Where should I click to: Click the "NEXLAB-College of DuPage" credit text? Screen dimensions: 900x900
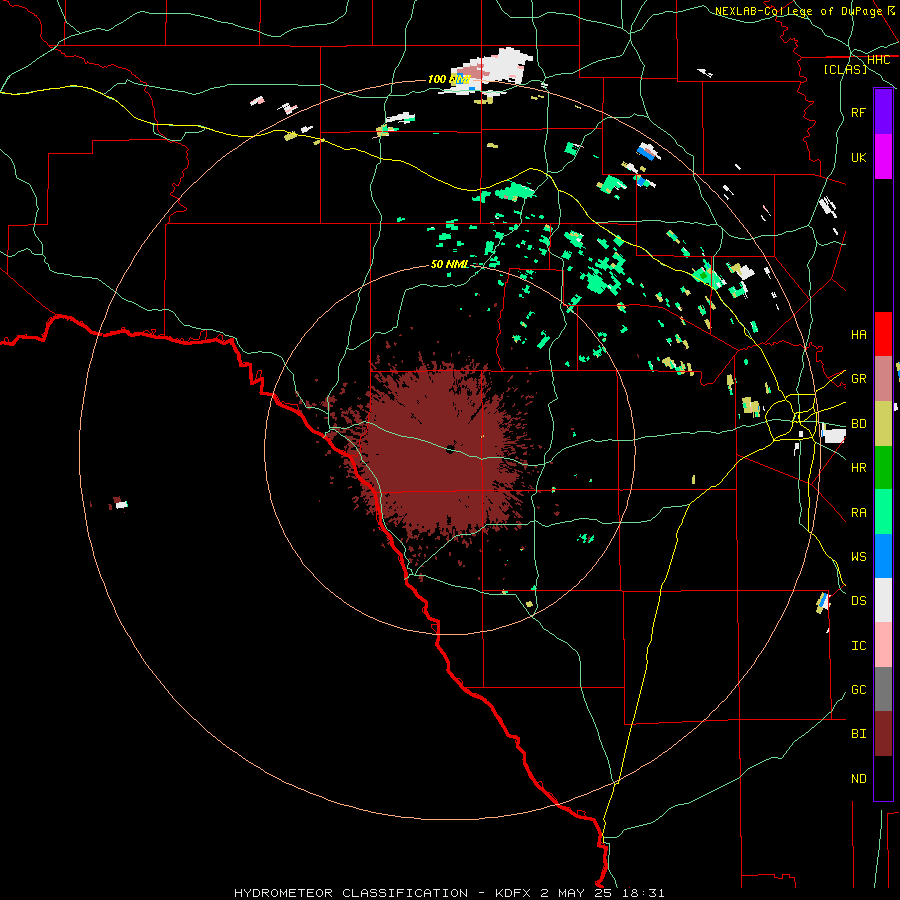point(798,11)
